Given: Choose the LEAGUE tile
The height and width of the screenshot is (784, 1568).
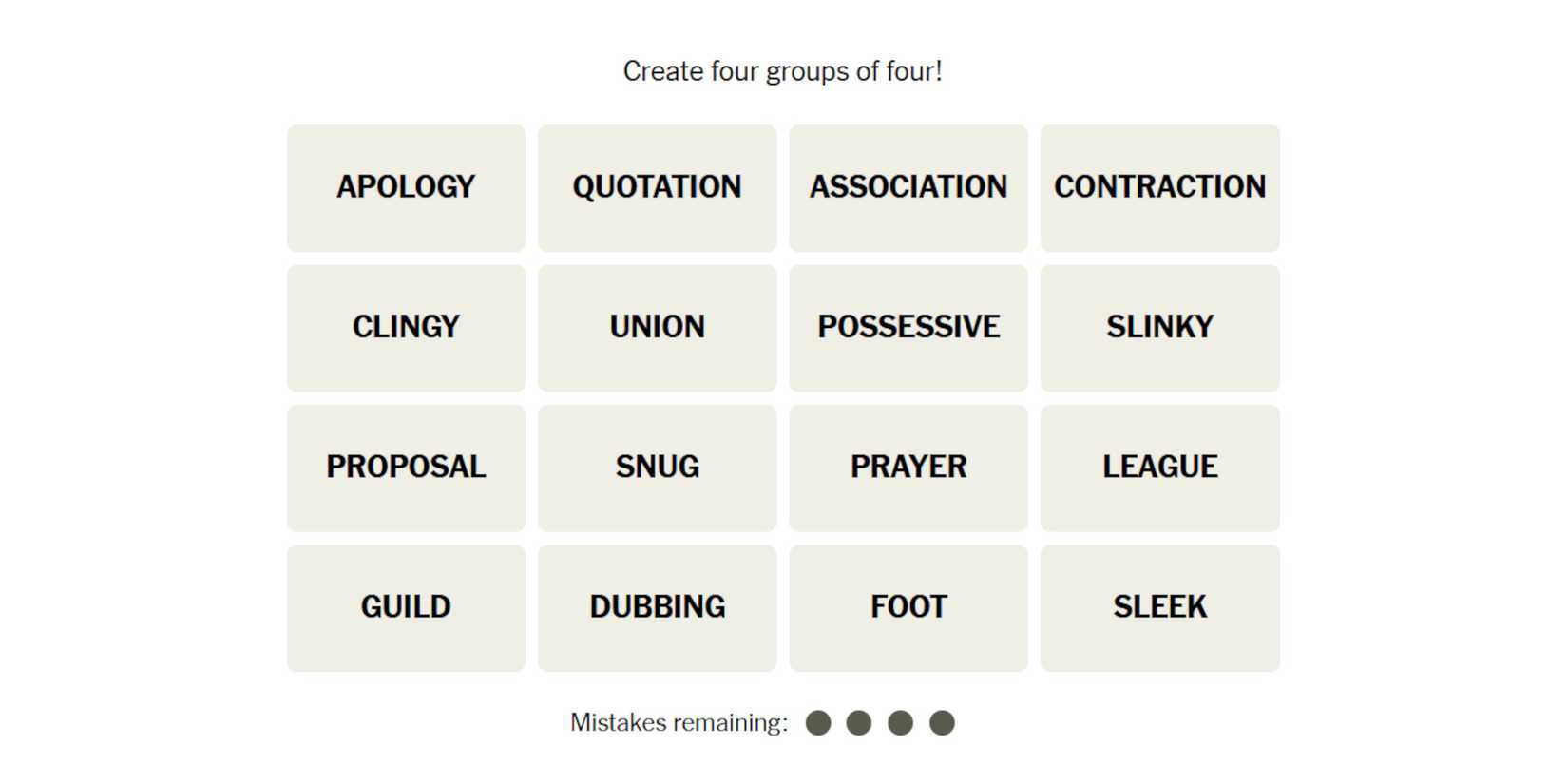Looking at the screenshot, I should 1159,467.
